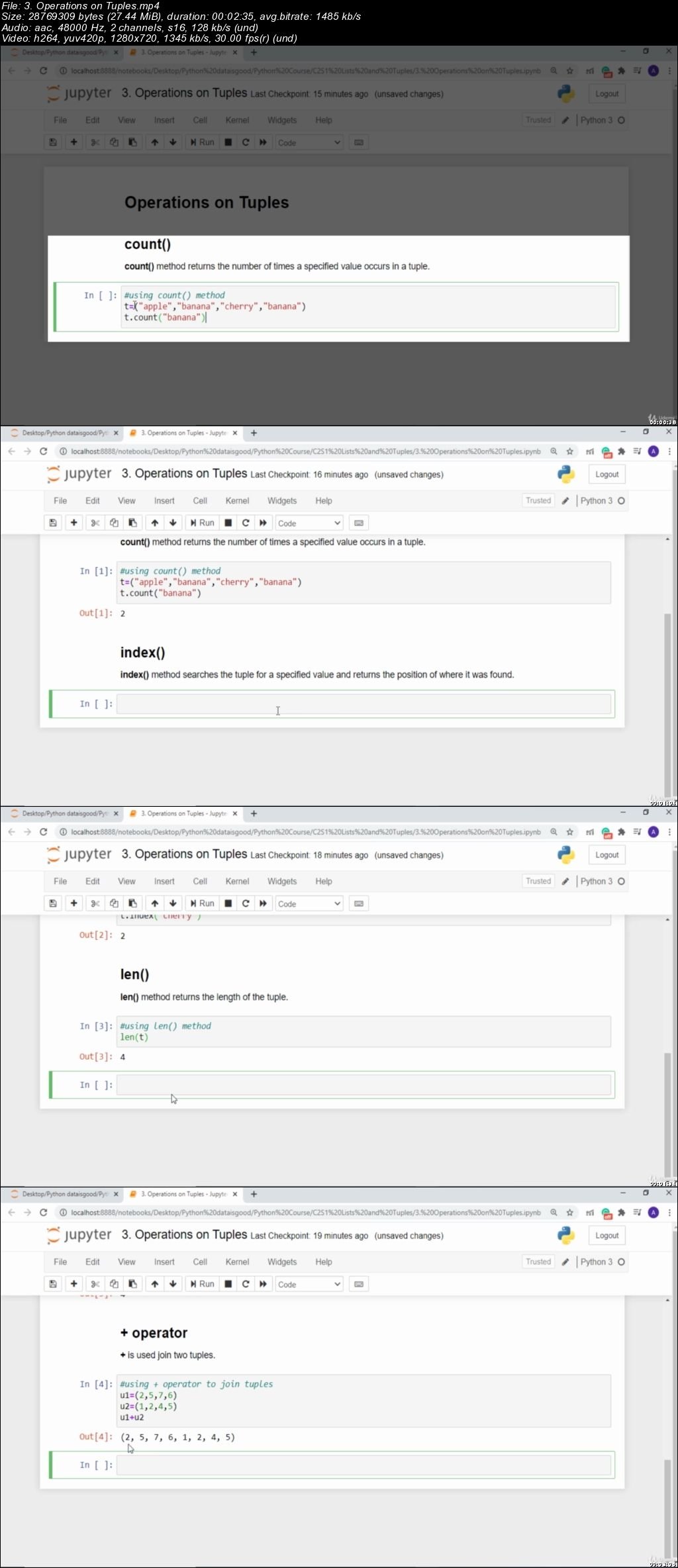Open Insert menu in the 16-minutes-ago checkpoint frame
This screenshot has width=678, height=1568.
pos(164,501)
